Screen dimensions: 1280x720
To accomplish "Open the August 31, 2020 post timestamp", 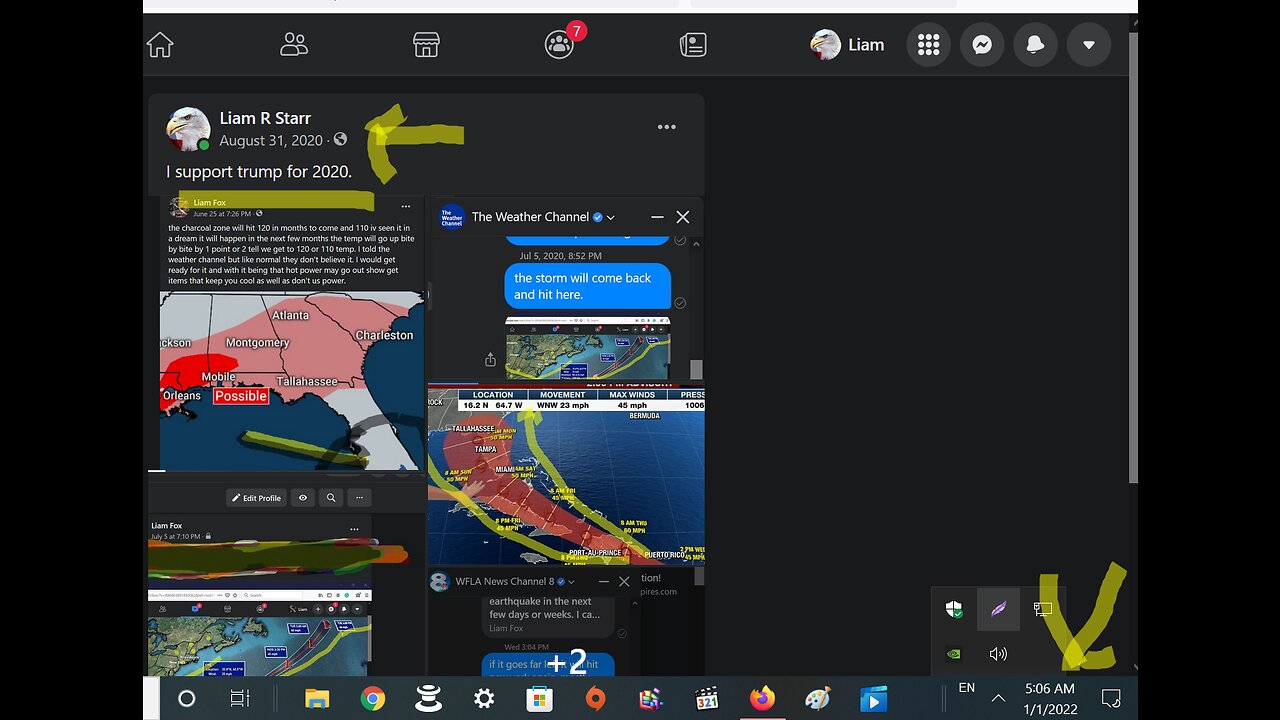I will coord(271,141).
